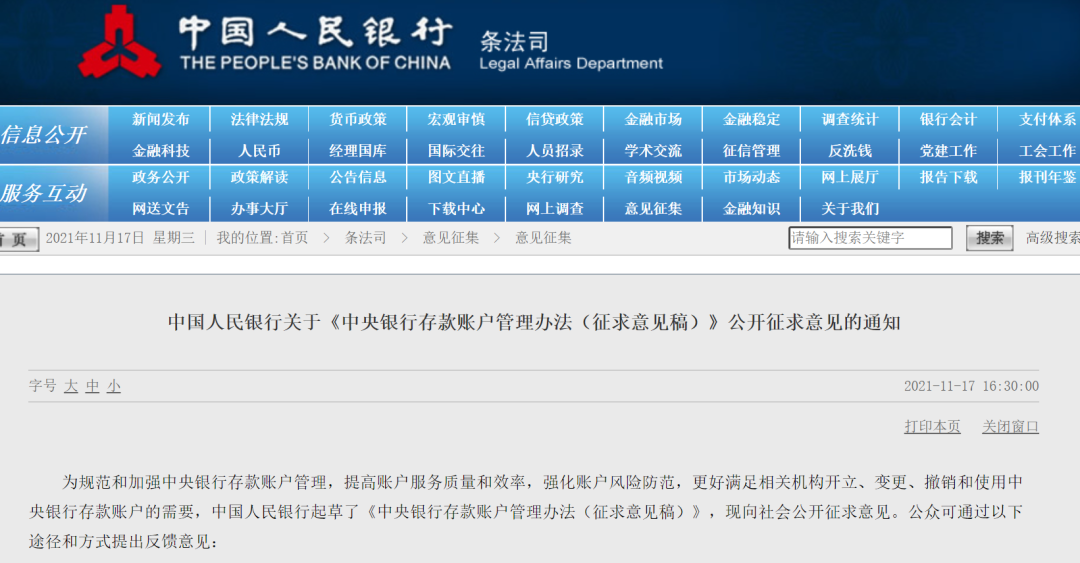Open 银行会计 menu item
This screenshot has width=1080, height=563.
948,119
